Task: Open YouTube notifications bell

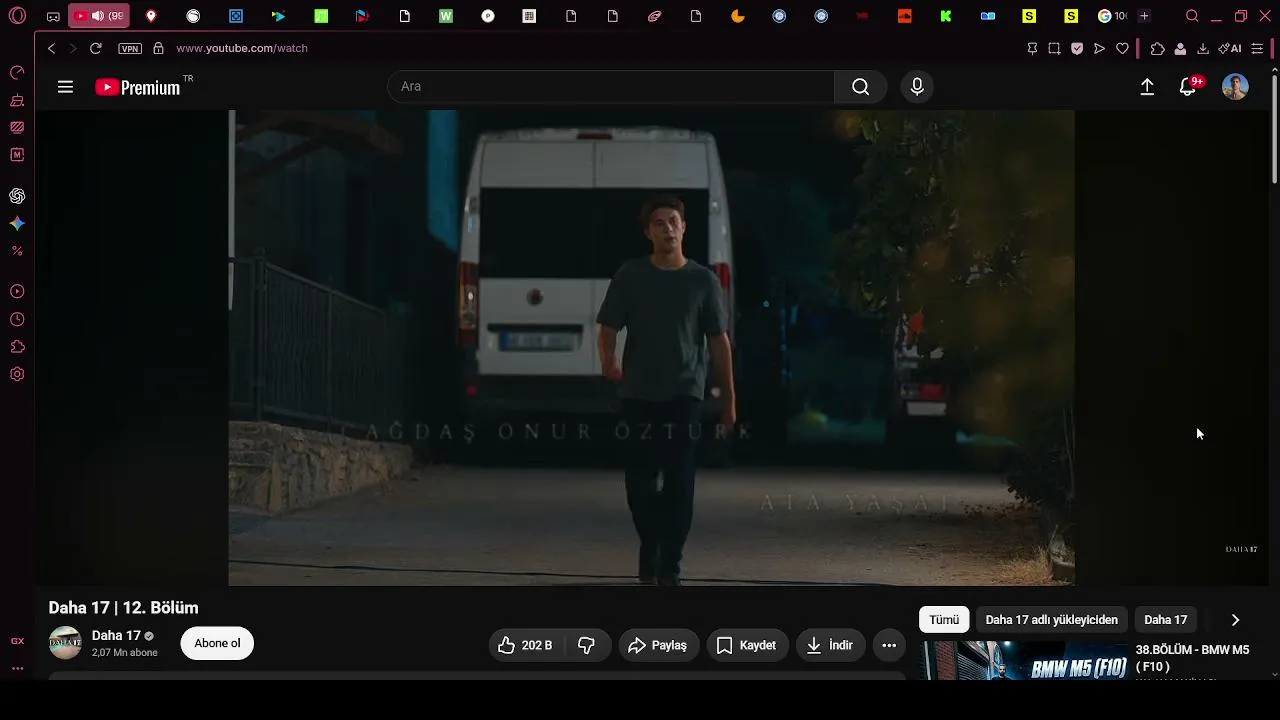Action: click(1188, 87)
